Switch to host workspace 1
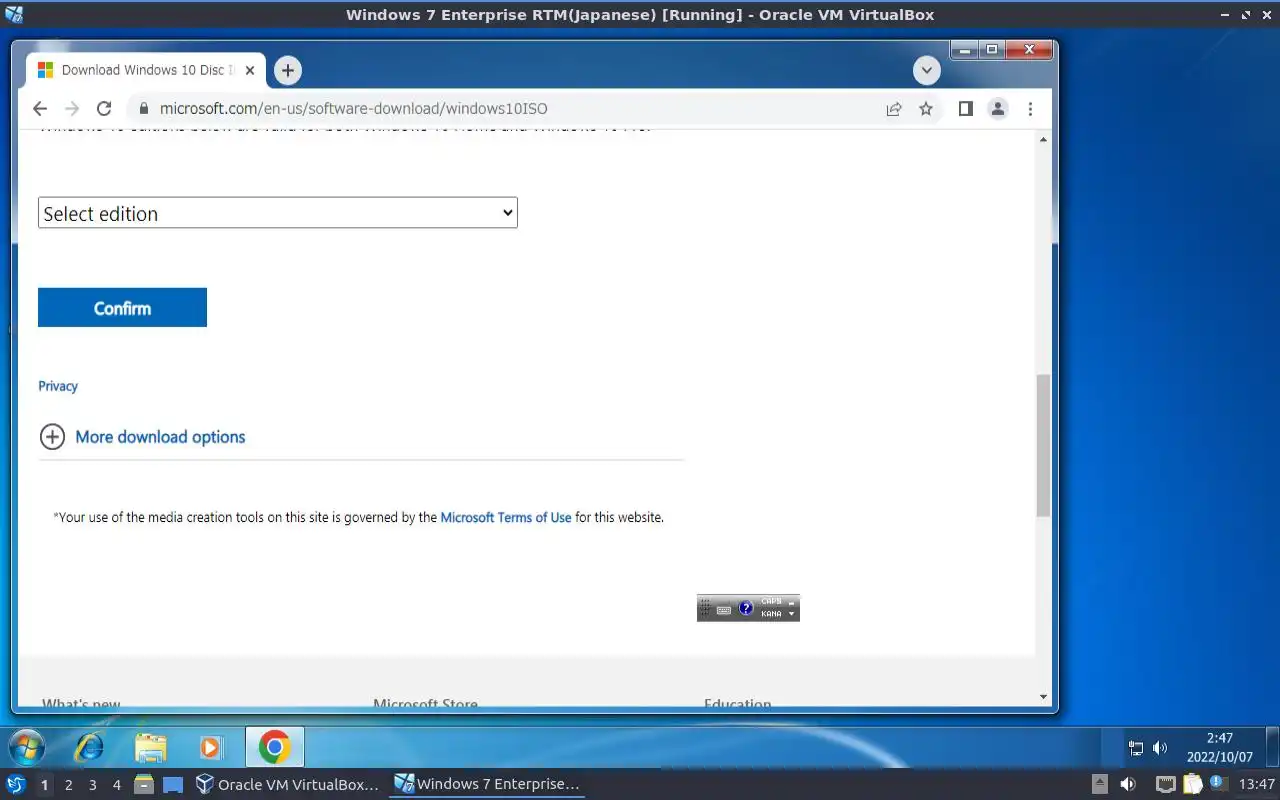The image size is (1280, 800). 44,785
